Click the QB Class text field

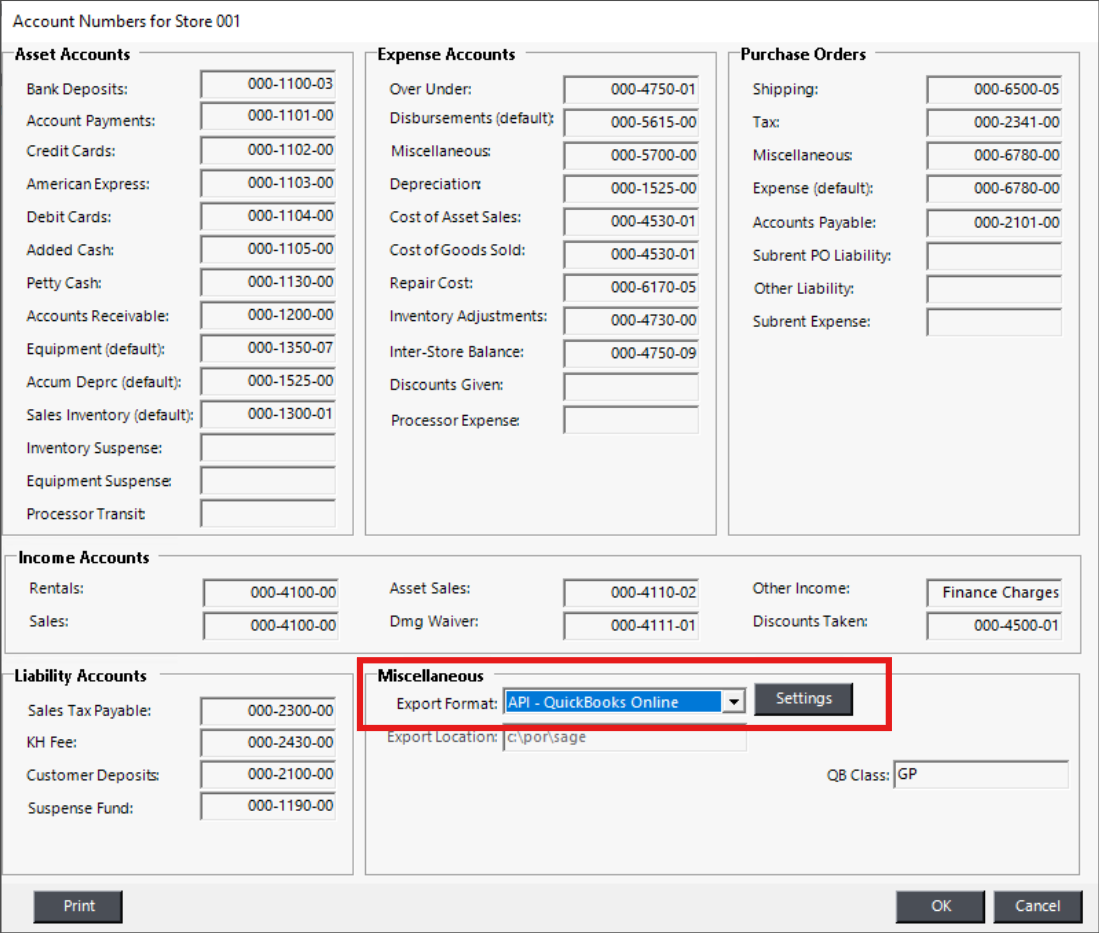click(x=979, y=775)
